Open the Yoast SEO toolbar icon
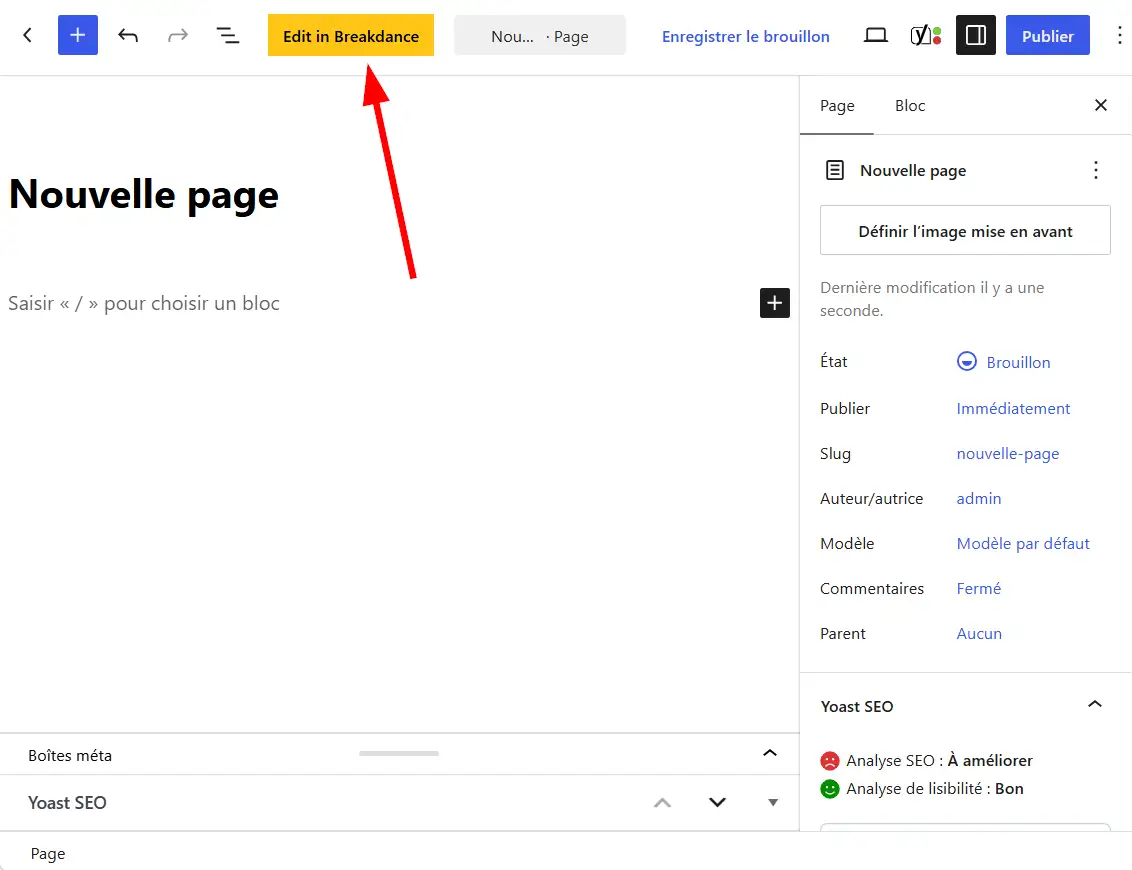1132x870 pixels. [x=926, y=35]
